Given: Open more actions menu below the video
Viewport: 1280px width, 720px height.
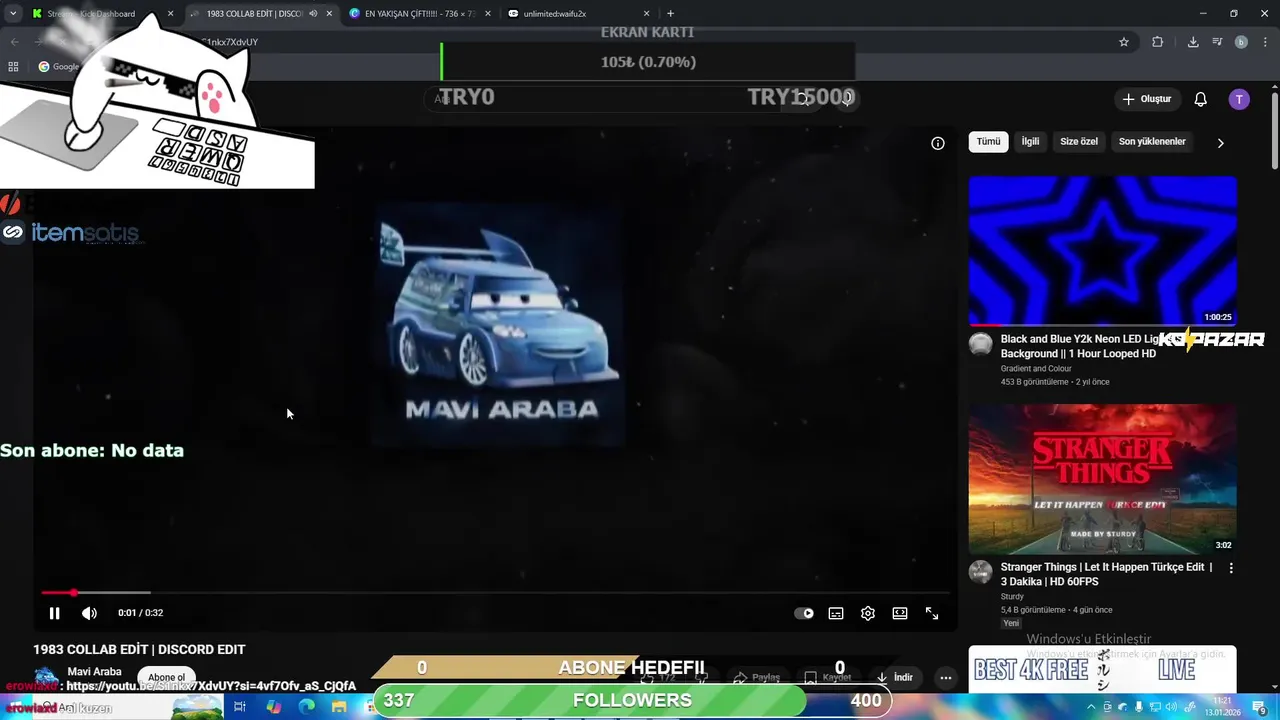Looking at the screenshot, I should [x=945, y=677].
